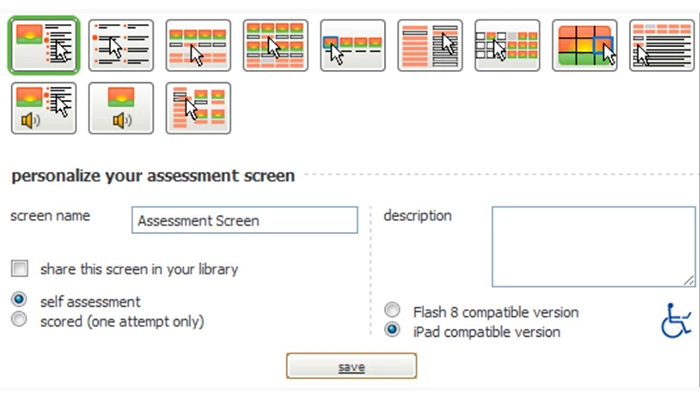Choose scored (one attempt only) option
Viewport: 700px width, 400px height.
pos(19,320)
